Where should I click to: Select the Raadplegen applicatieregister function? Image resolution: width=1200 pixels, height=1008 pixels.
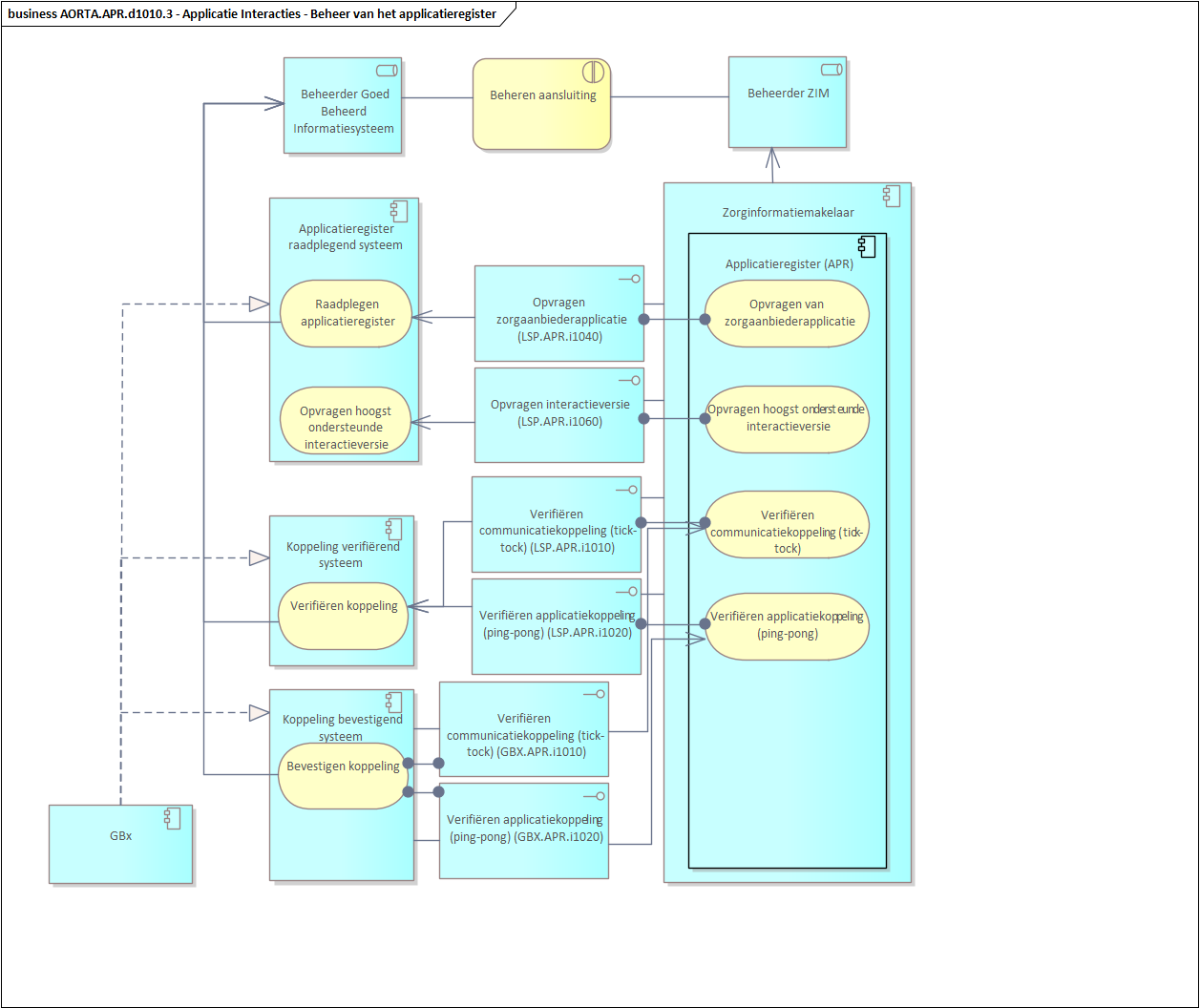[x=347, y=313]
